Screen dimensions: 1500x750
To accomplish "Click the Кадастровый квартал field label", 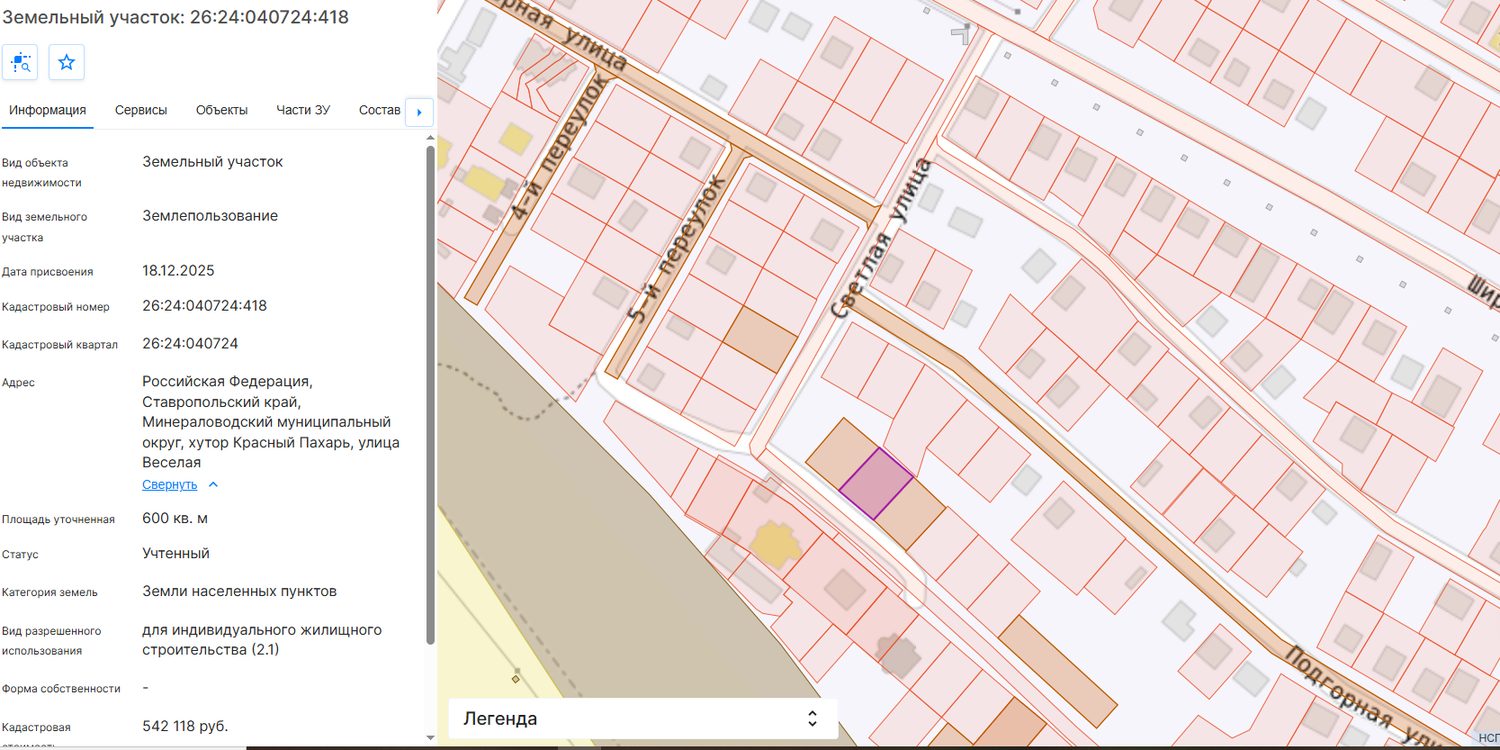I will 60,345.
